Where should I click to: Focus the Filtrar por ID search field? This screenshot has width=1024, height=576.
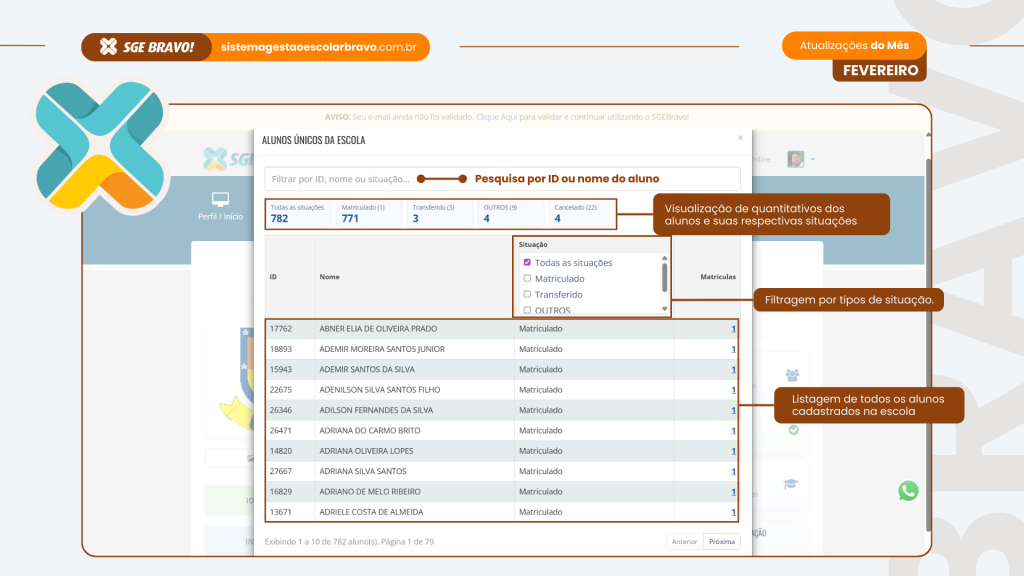340,179
